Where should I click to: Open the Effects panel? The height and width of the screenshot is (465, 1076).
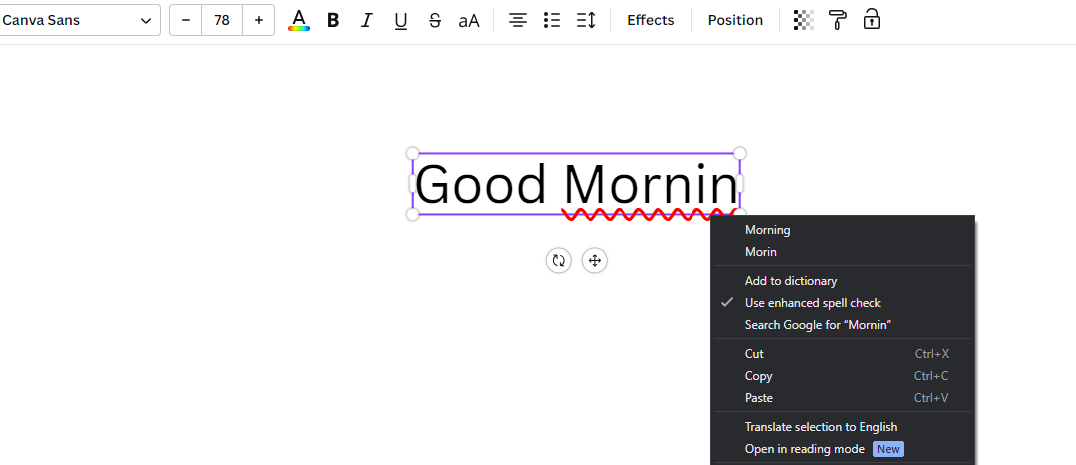[651, 21]
